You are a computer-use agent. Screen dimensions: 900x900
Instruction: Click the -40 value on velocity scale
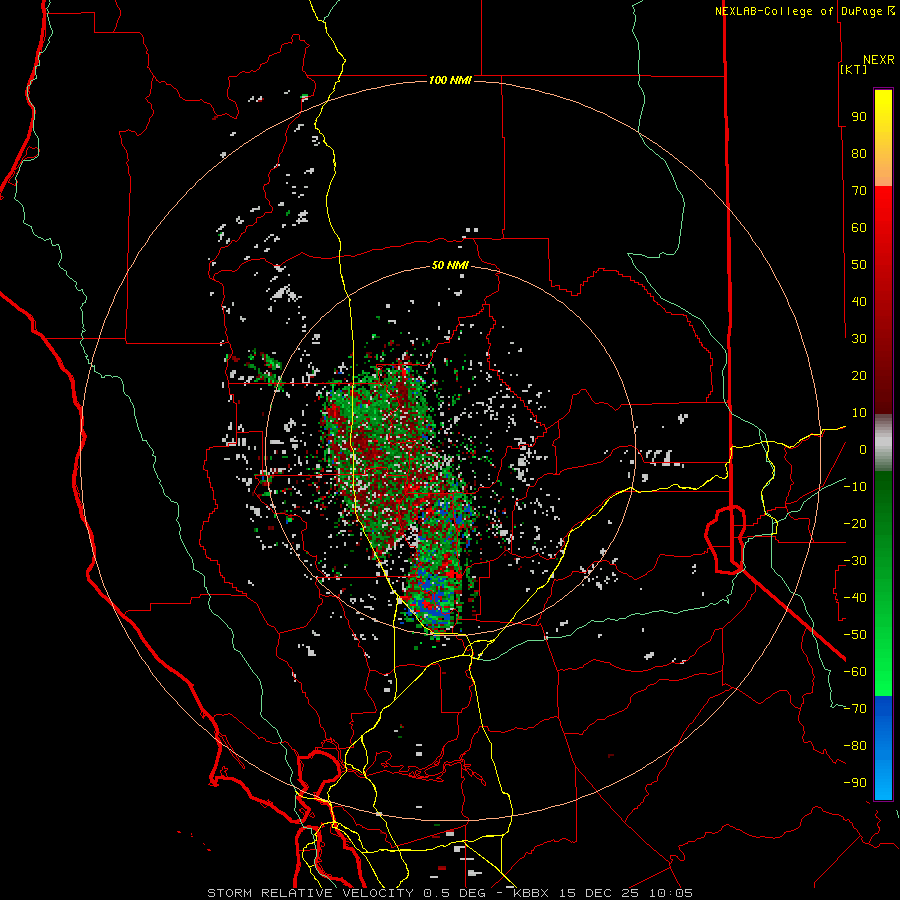point(855,598)
